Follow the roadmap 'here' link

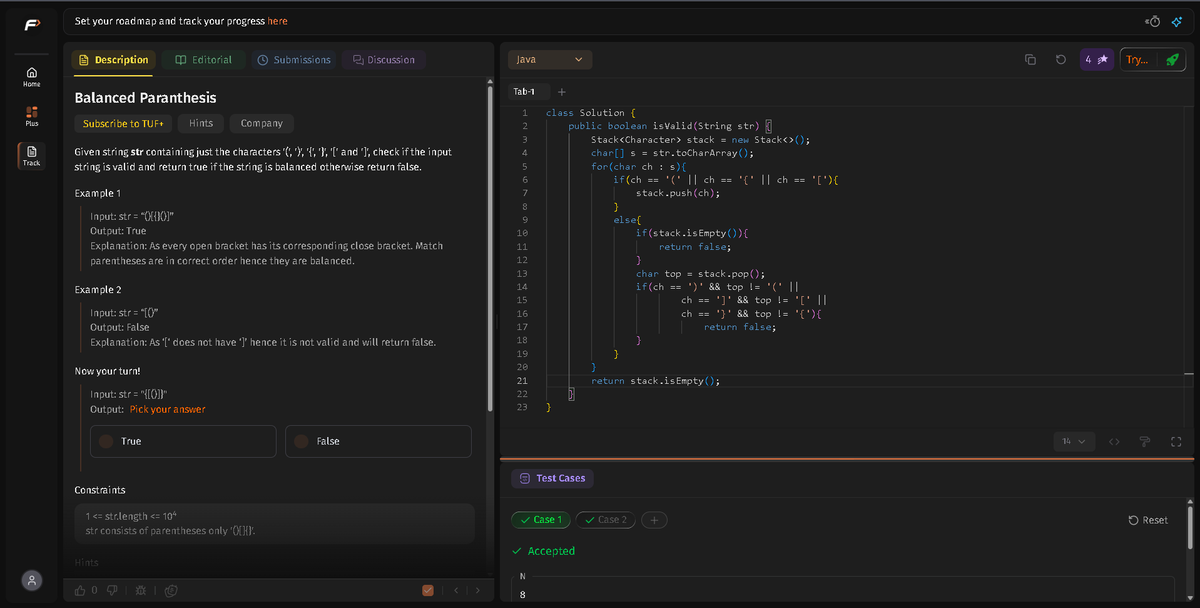[277, 21]
